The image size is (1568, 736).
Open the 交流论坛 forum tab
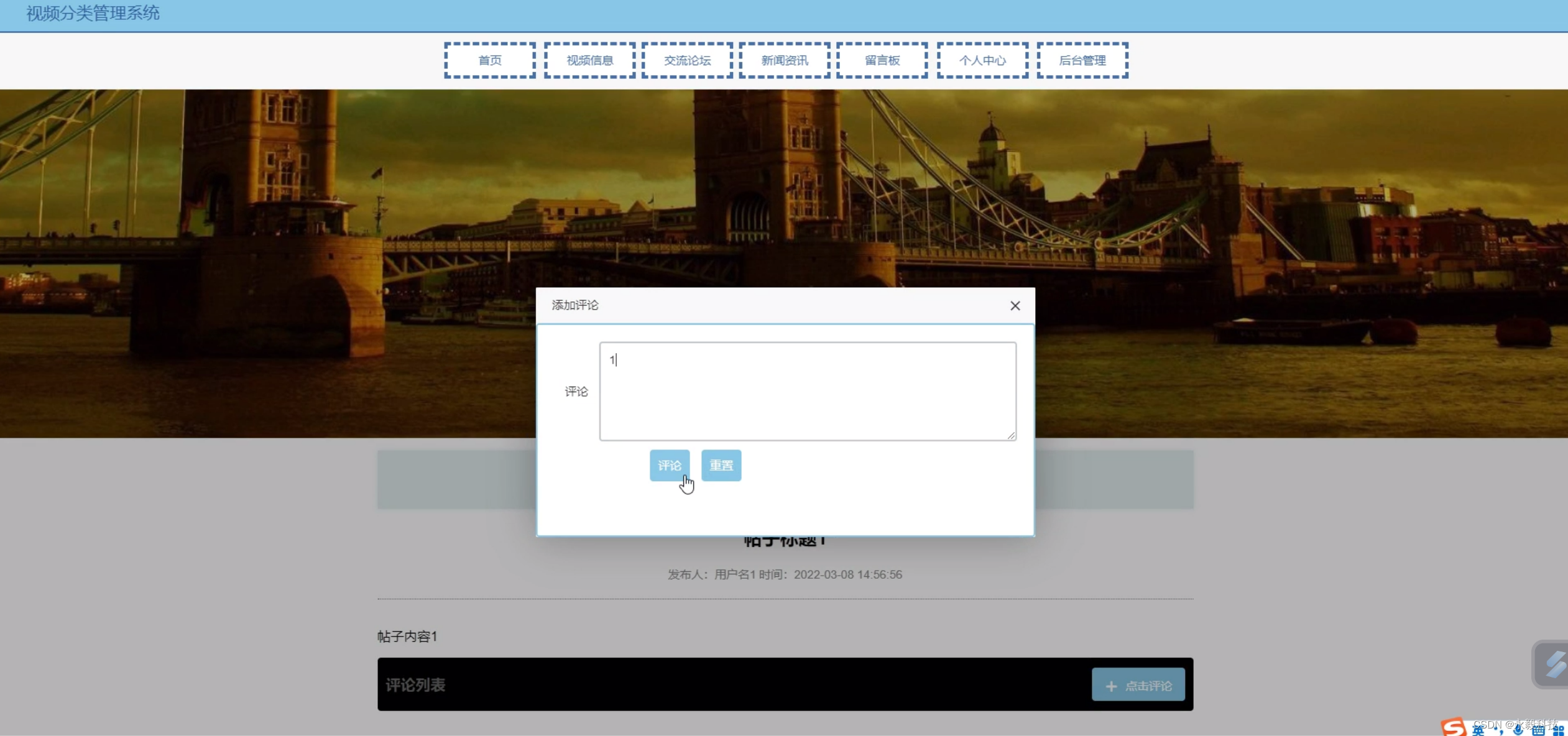tap(687, 60)
